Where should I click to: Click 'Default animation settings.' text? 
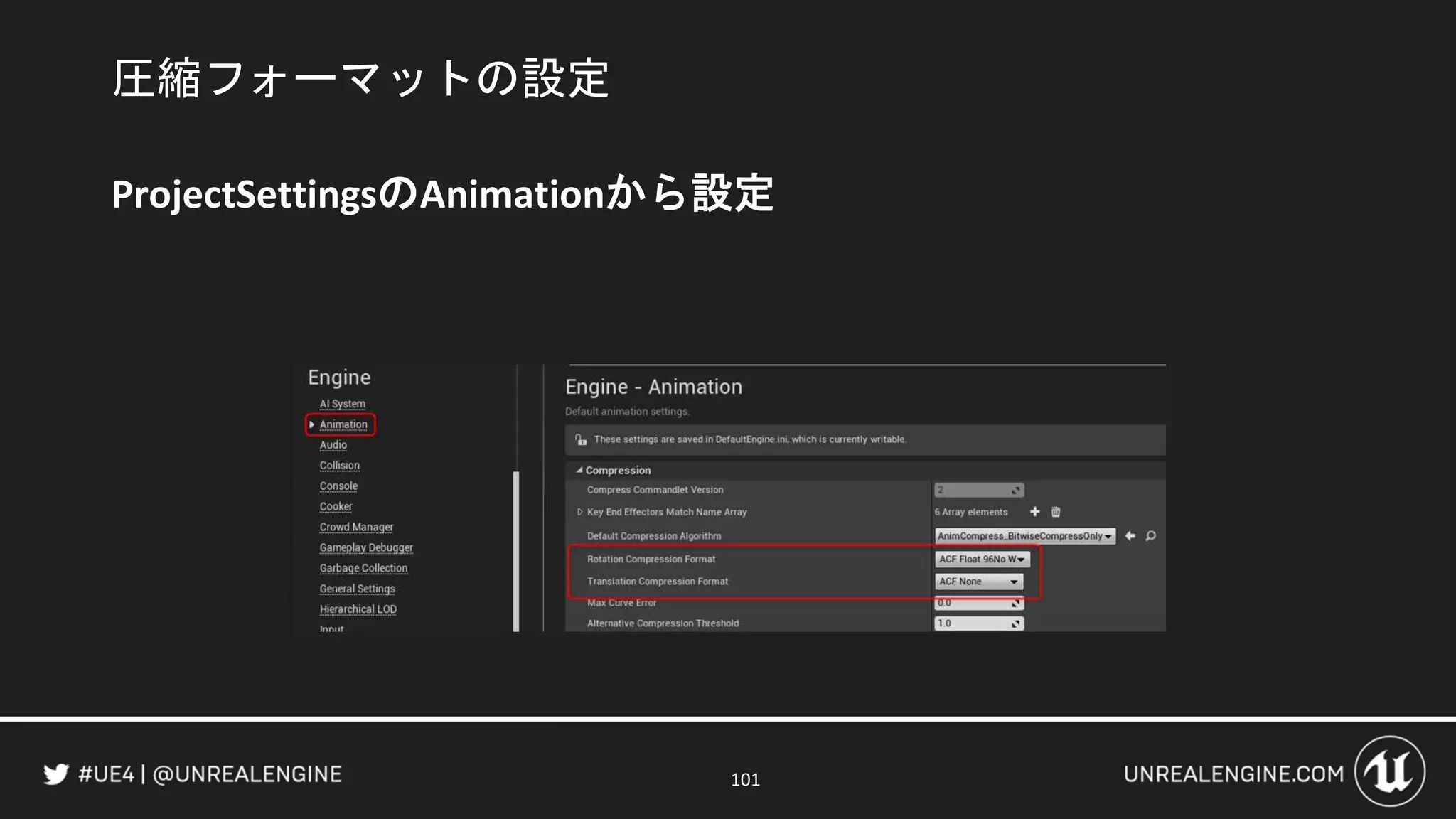627,412
